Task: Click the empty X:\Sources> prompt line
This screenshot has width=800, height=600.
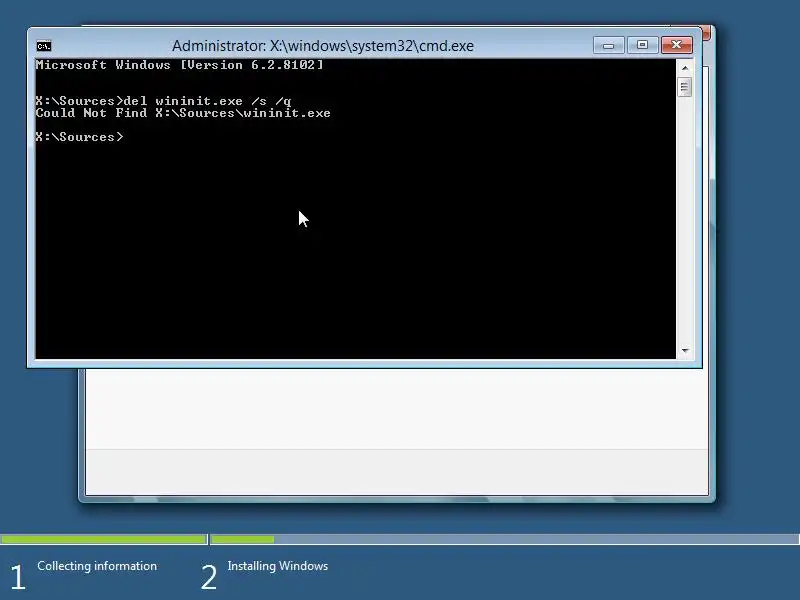Action: point(80,137)
